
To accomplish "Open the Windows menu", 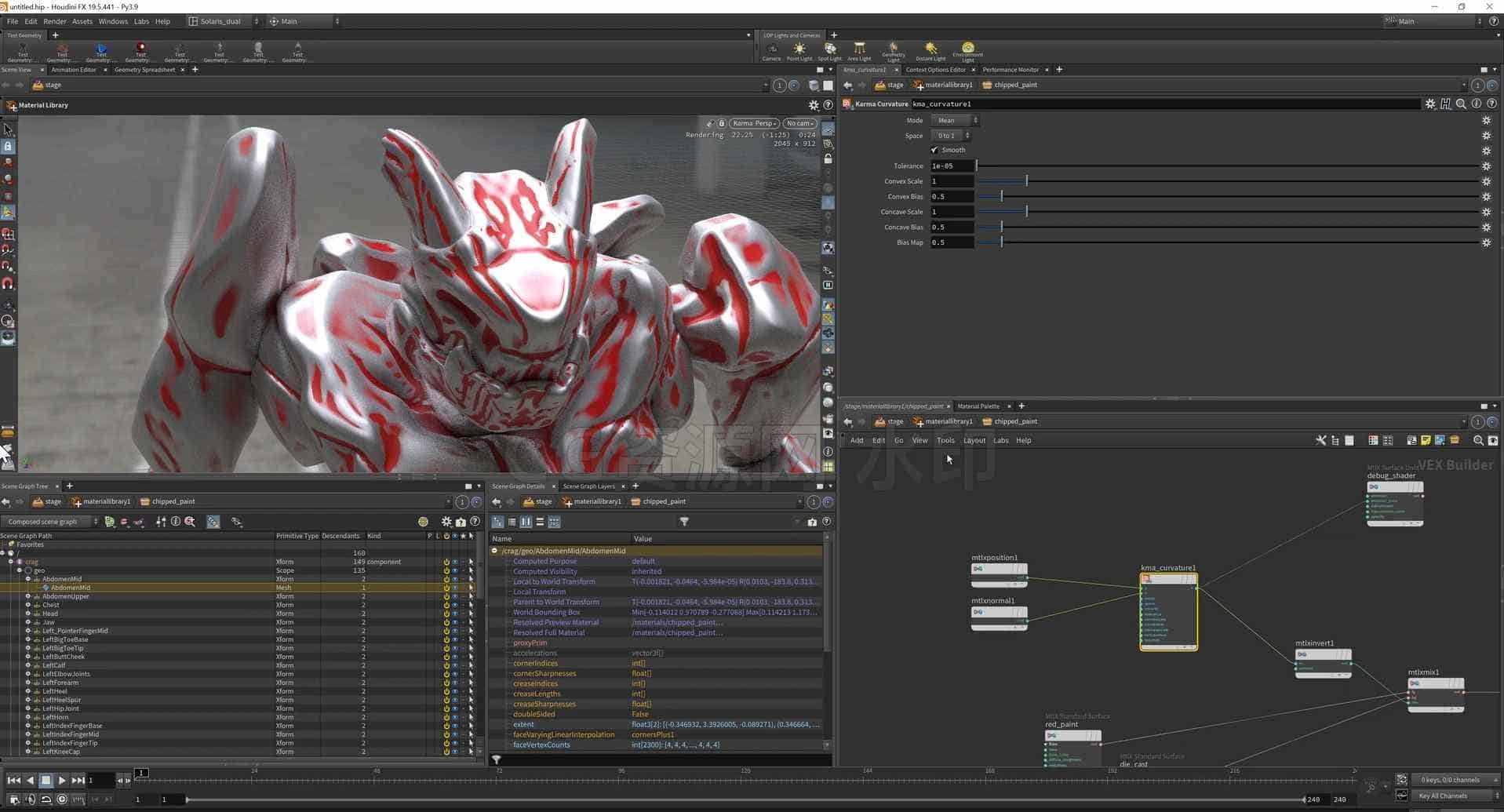I will click(x=113, y=21).
